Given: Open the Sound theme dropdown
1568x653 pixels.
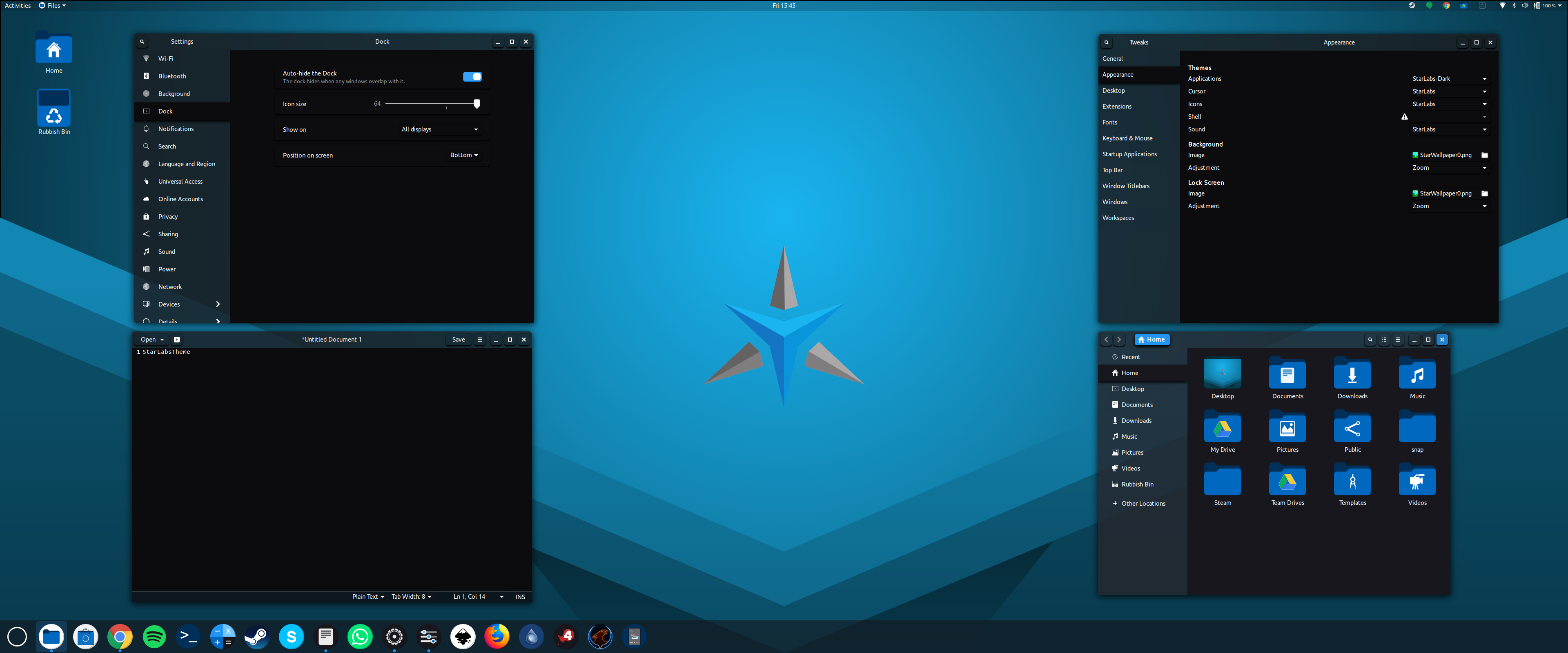Looking at the screenshot, I should point(1449,129).
